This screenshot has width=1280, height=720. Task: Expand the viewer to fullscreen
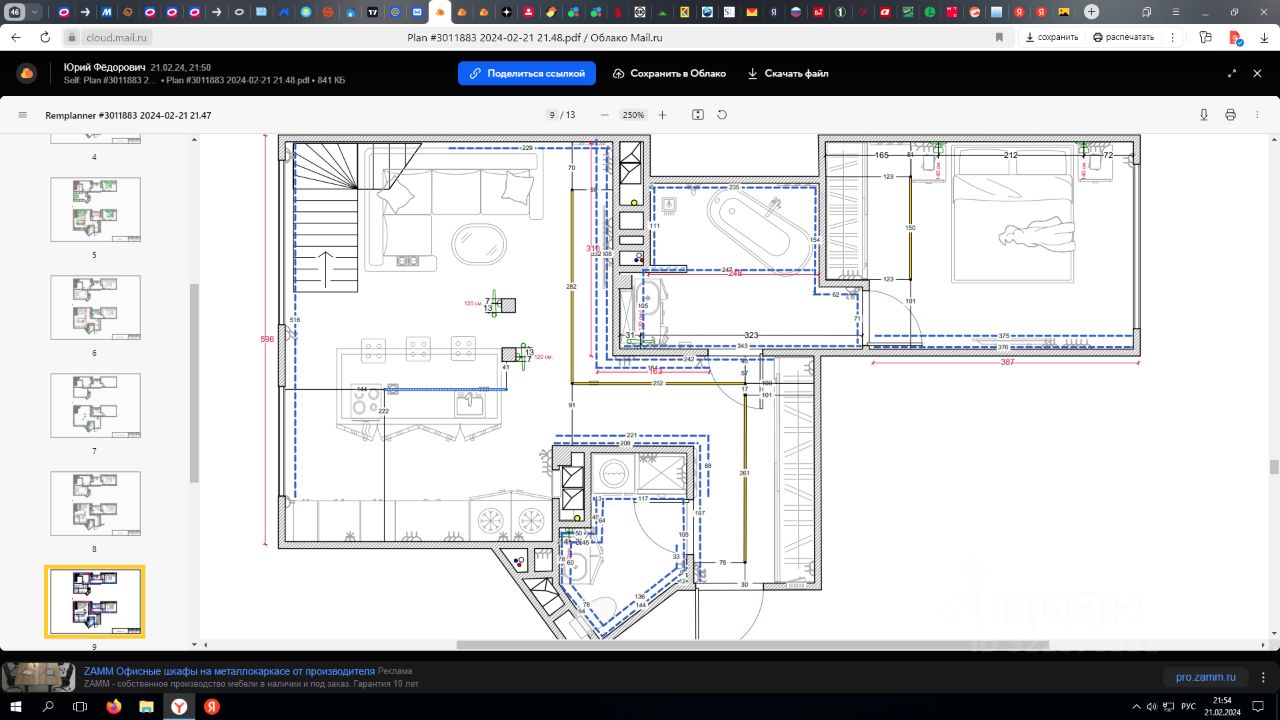pos(1231,73)
